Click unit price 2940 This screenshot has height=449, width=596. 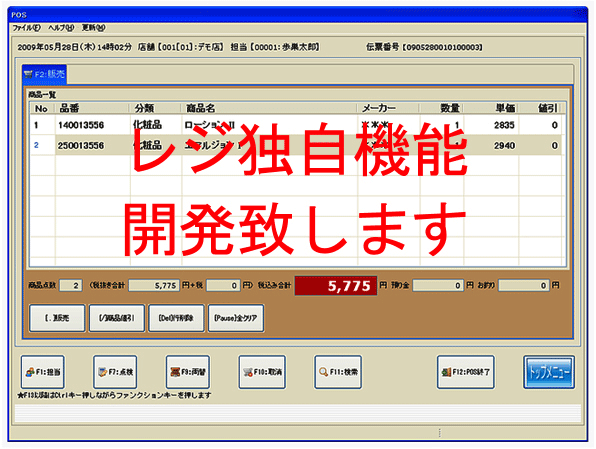[x=504, y=145]
